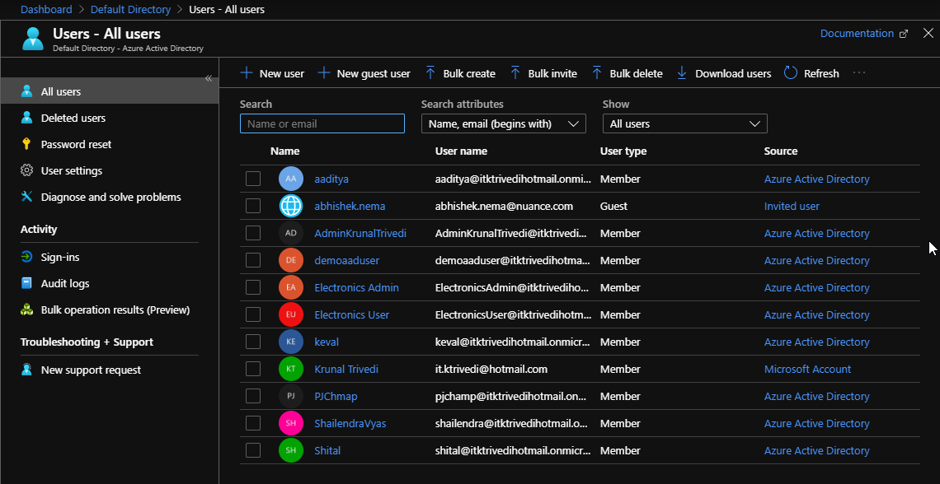Click the Refresh icon in toolbar
Screen dimensions: 940x484
point(790,73)
